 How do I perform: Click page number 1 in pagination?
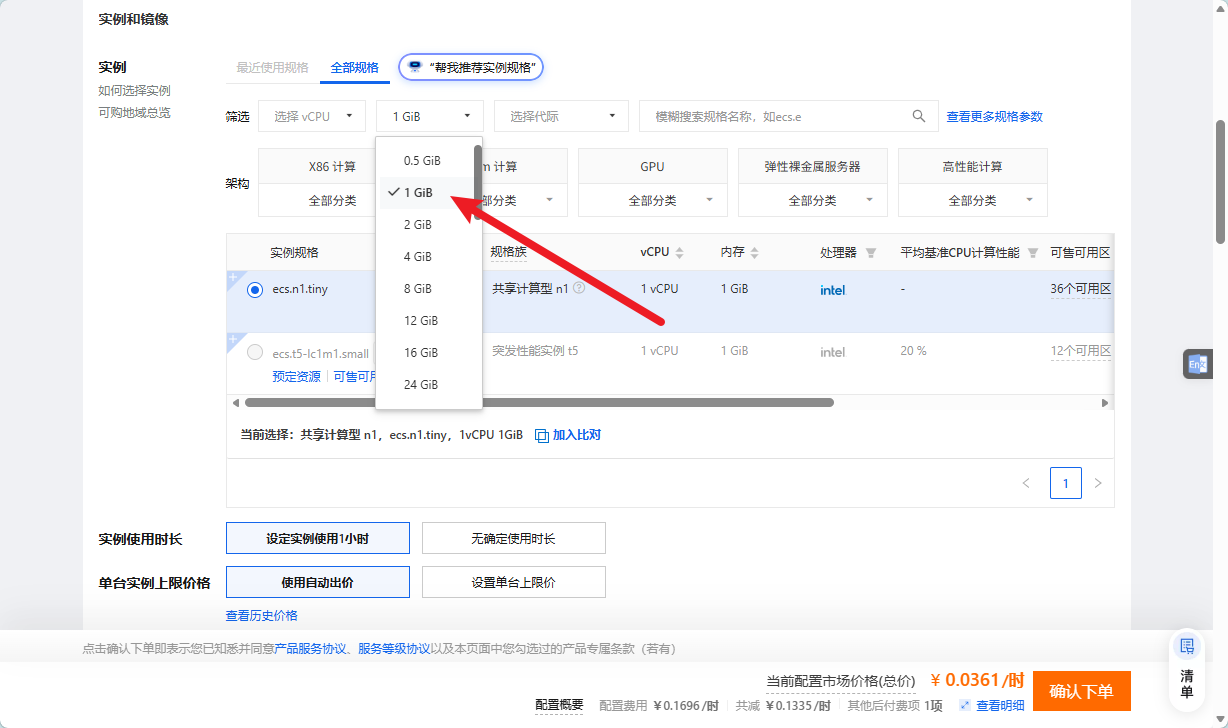tap(1066, 483)
